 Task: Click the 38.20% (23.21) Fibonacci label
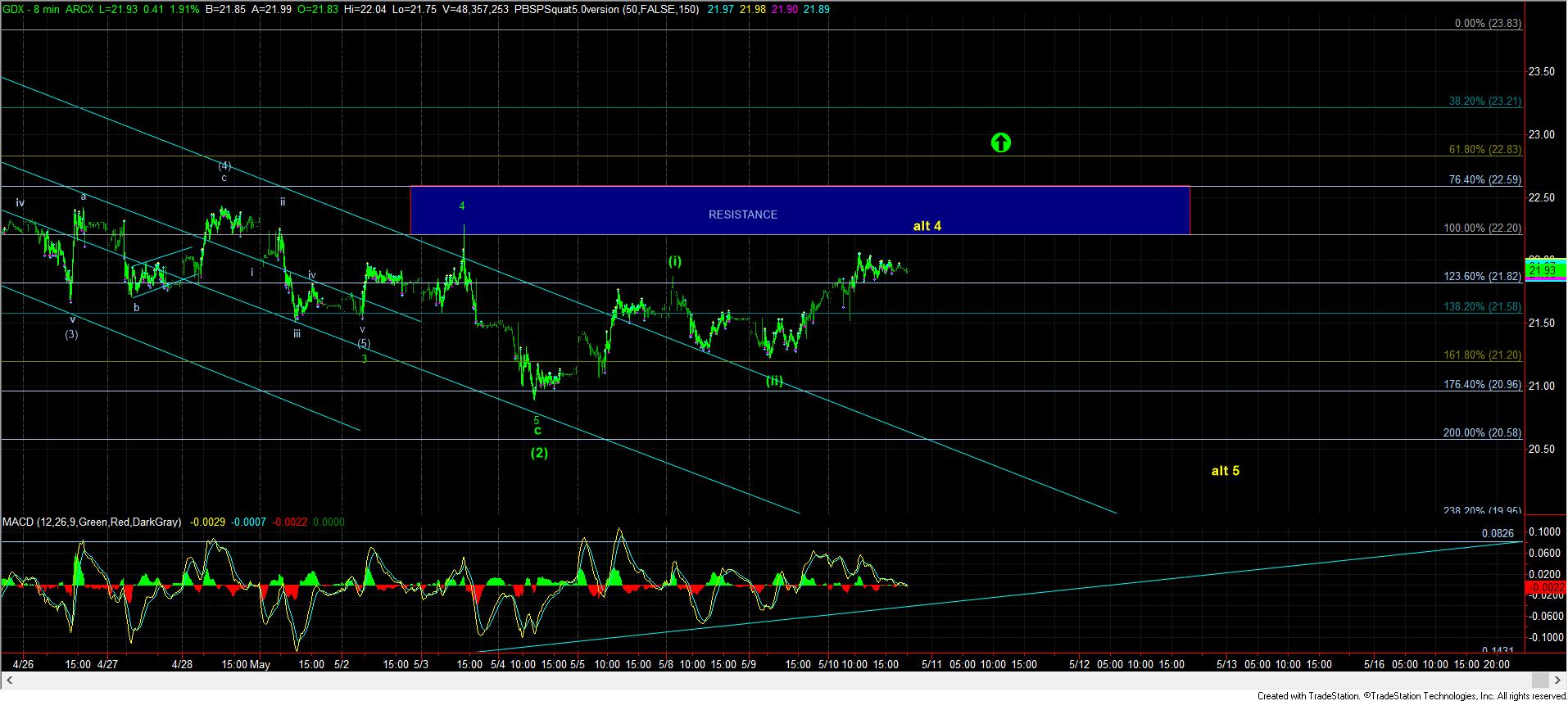1484,102
